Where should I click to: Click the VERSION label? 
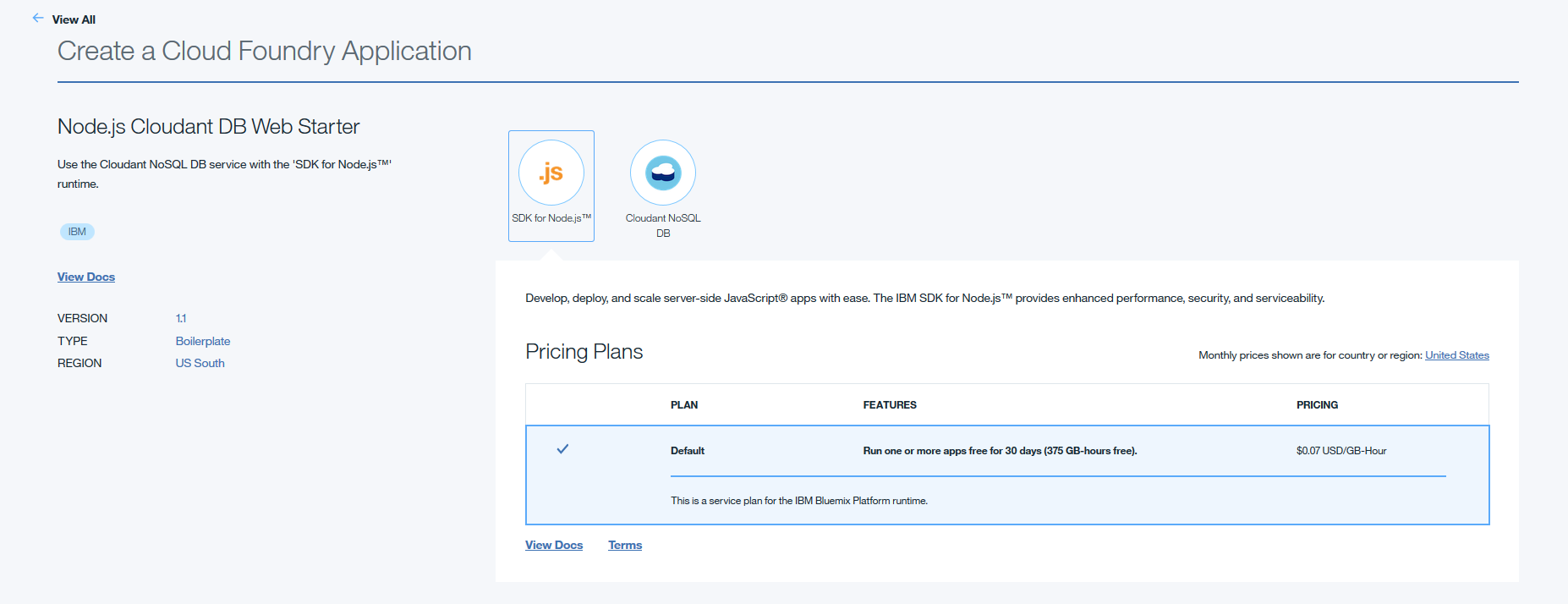[x=83, y=318]
